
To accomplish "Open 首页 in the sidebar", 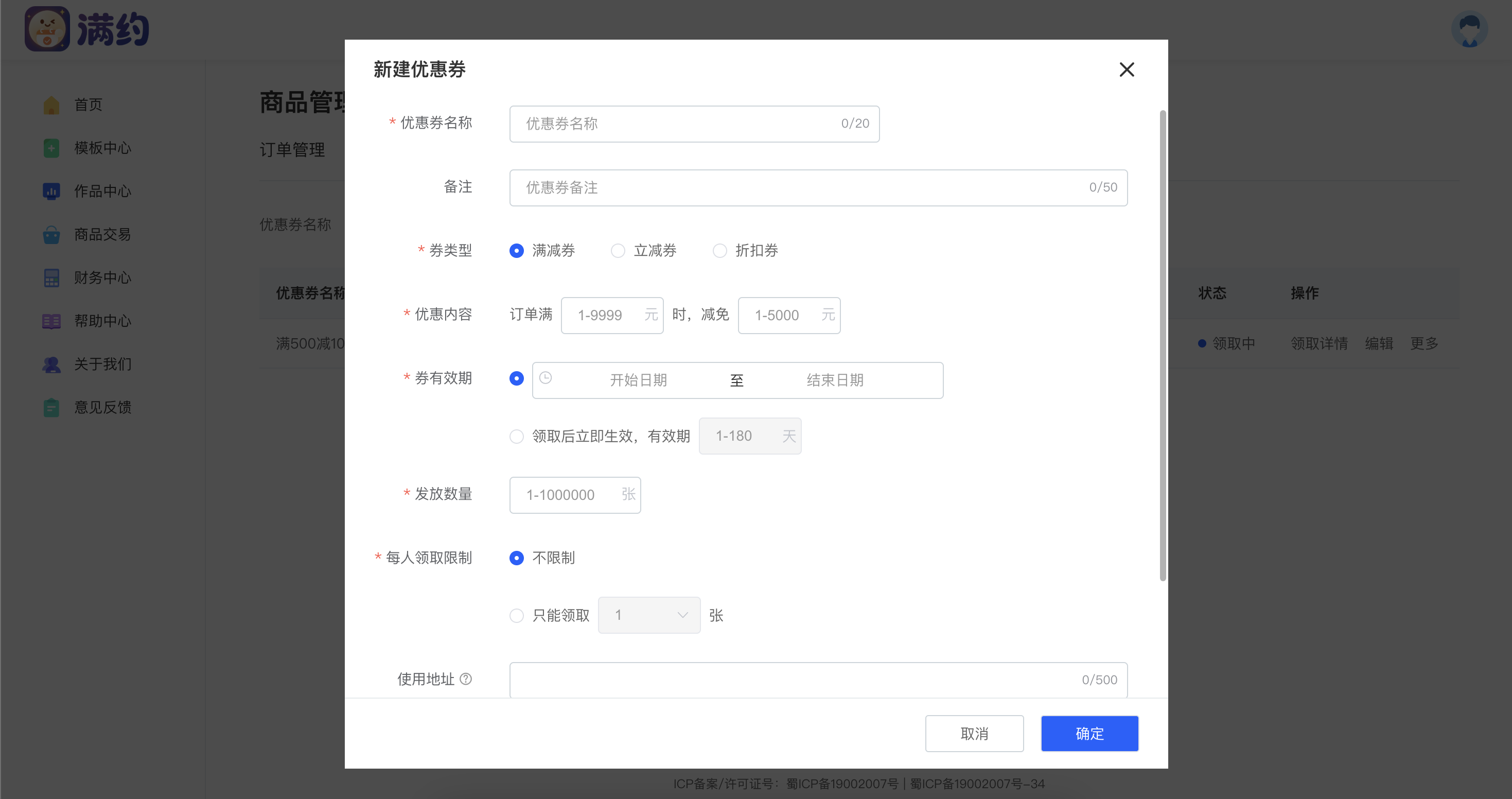I will click(88, 105).
